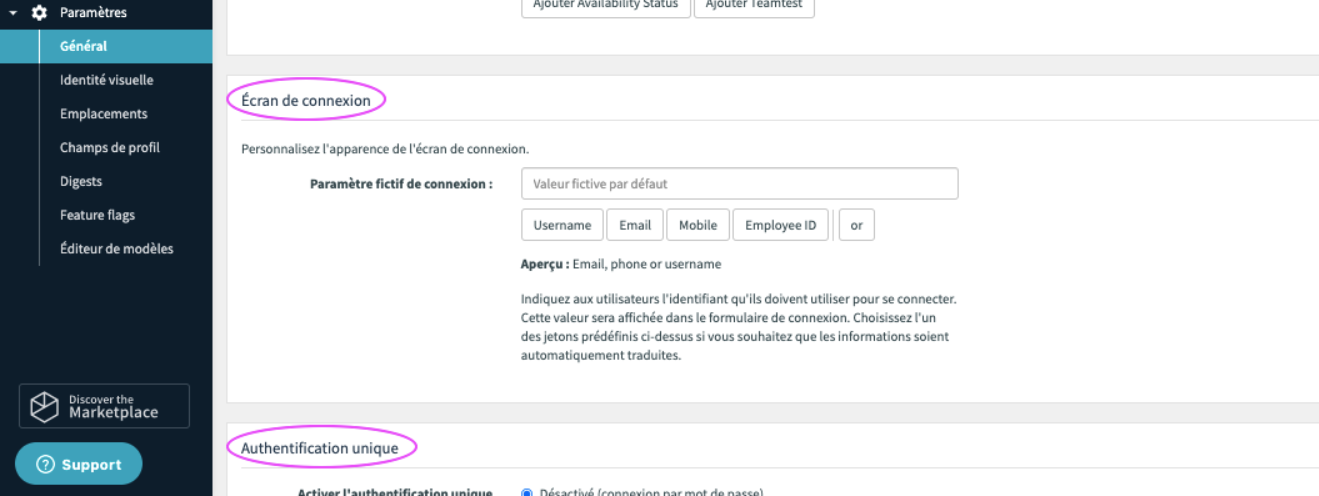Open Feature flags settings
1319x496 pixels.
click(x=97, y=215)
